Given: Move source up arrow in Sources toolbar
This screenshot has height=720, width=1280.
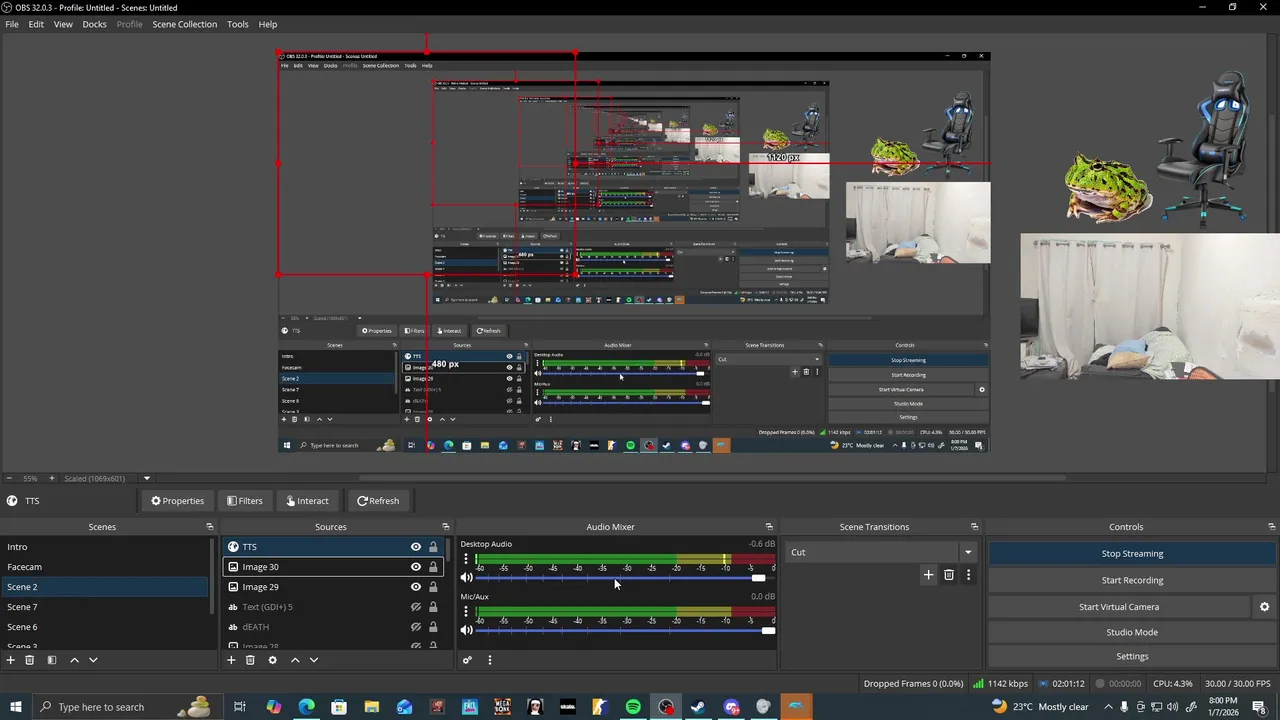Looking at the screenshot, I should (x=295, y=660).
